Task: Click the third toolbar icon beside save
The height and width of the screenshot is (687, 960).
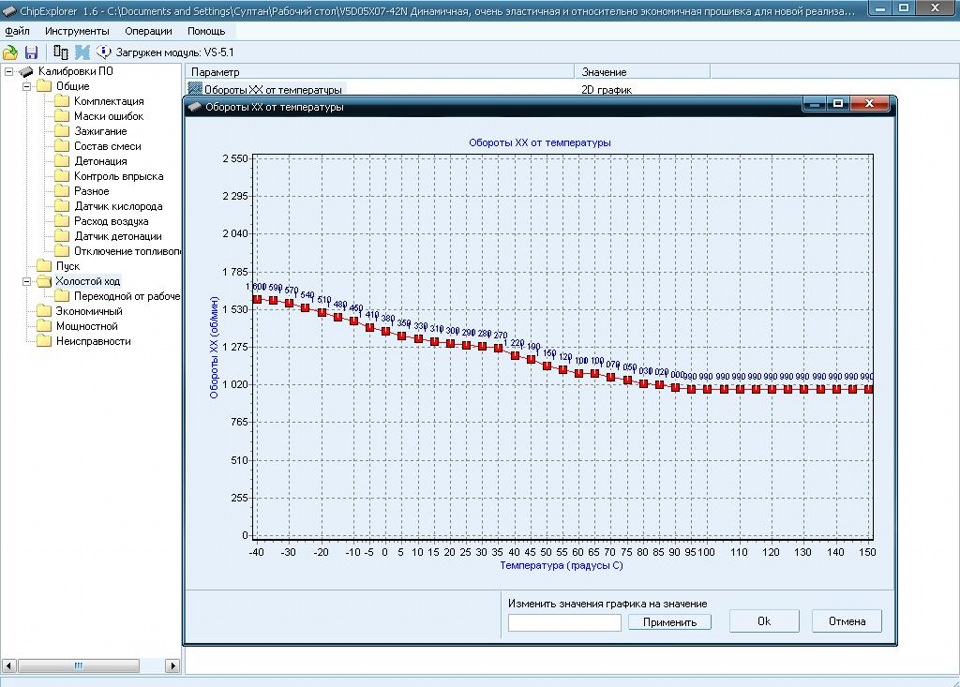Action: point(61,51)
